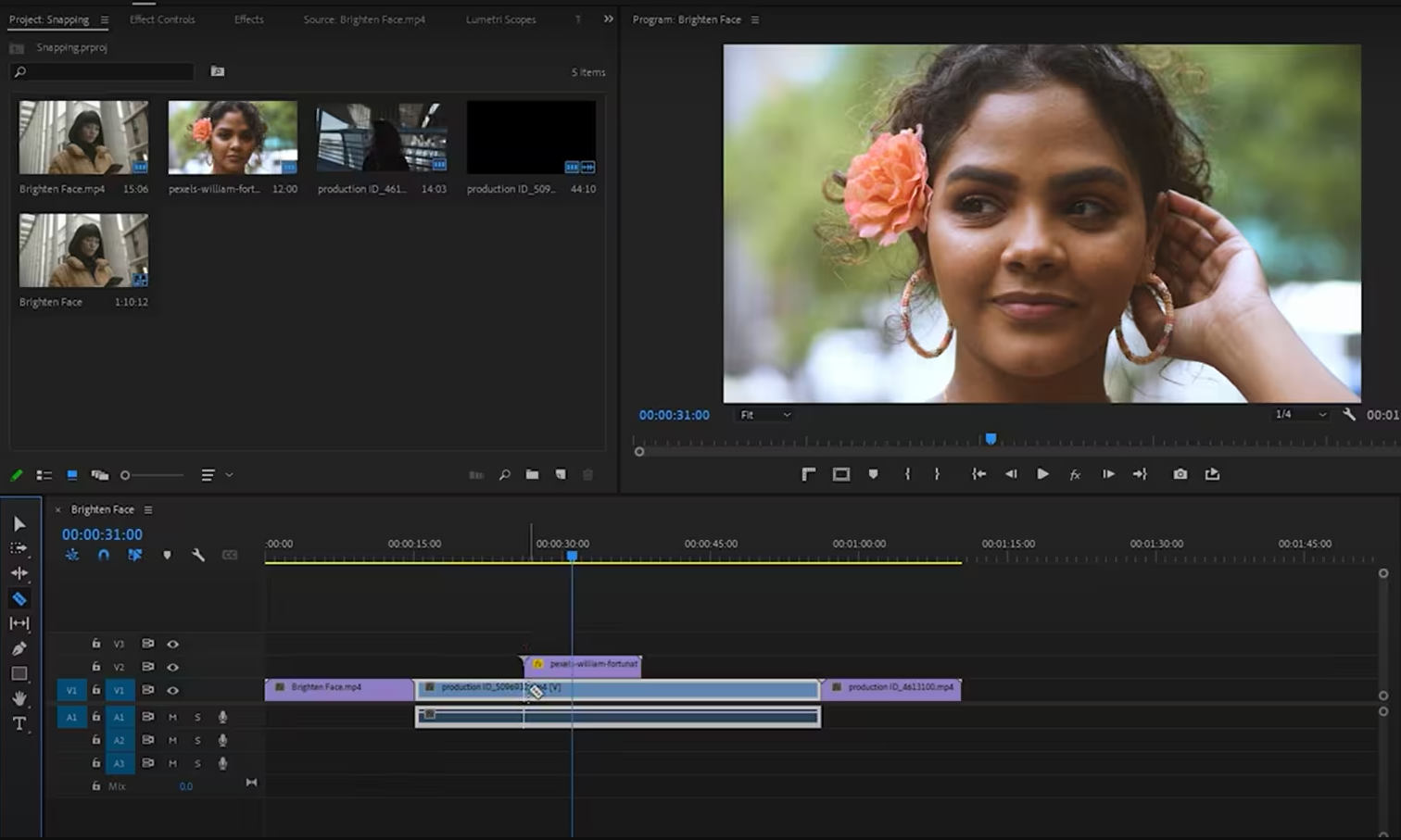Enable voice-over record on A1

click(222, 717)
